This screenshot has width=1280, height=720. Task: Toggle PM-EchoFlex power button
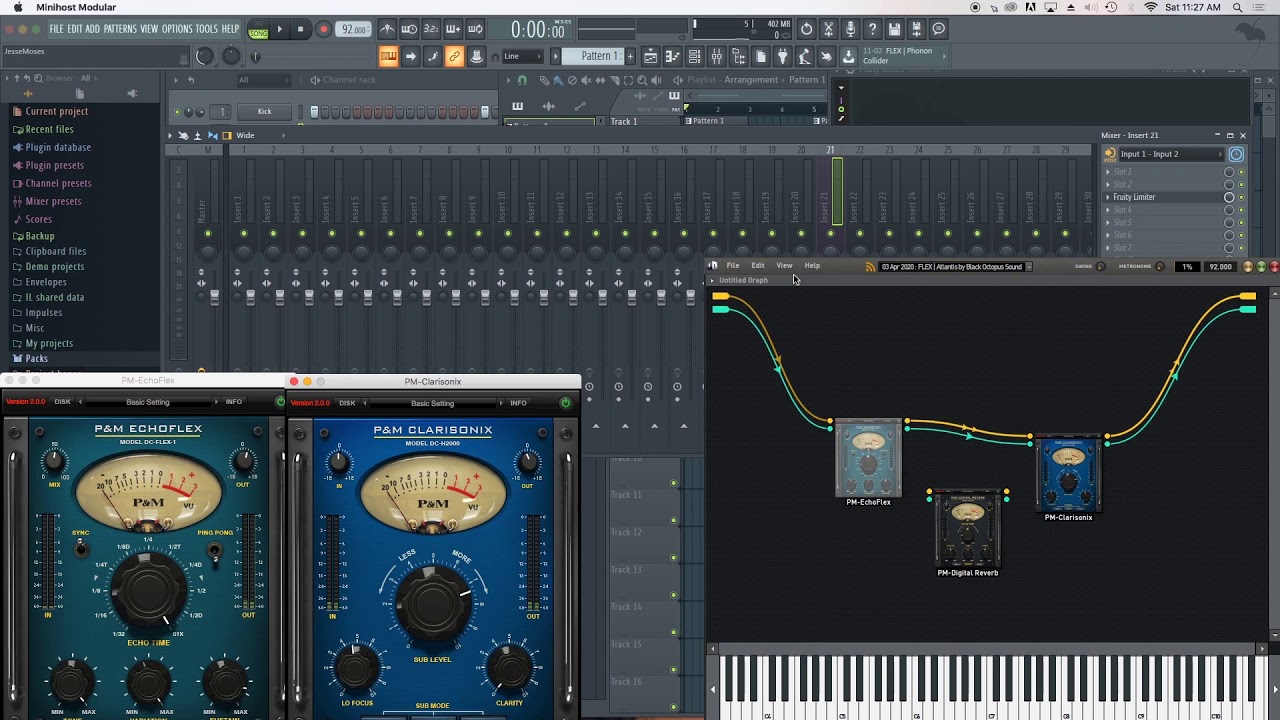pyautogui.click(x=280, y=402)
